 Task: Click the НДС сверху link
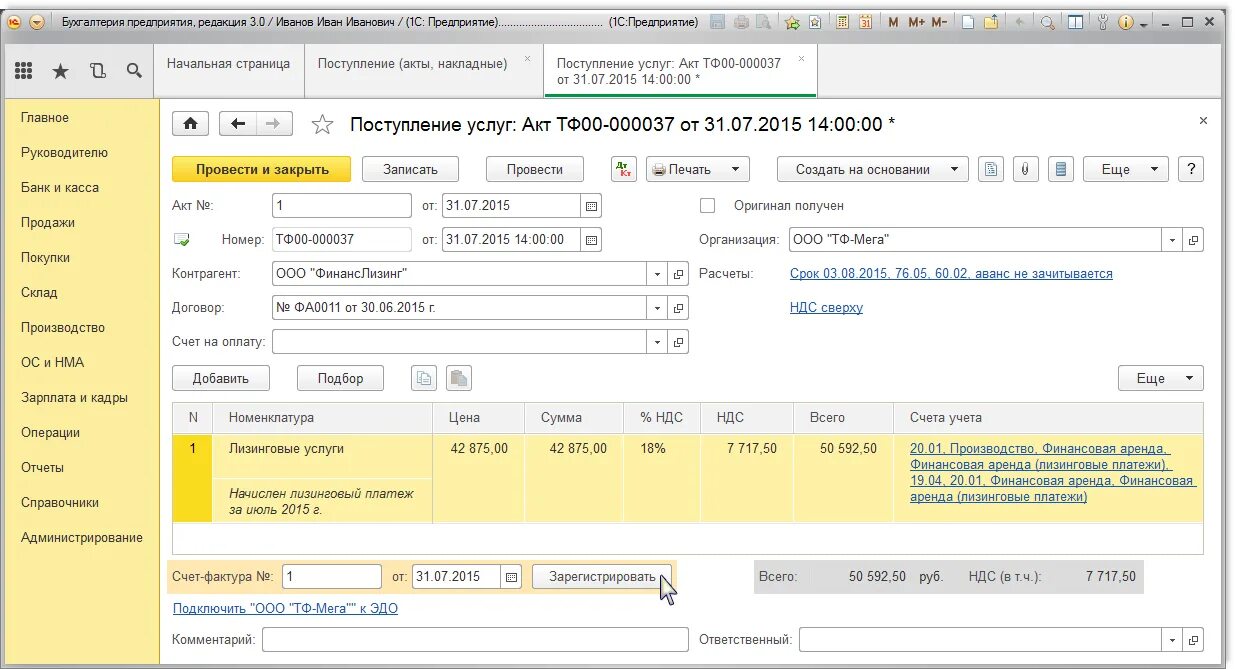(826, 307)
